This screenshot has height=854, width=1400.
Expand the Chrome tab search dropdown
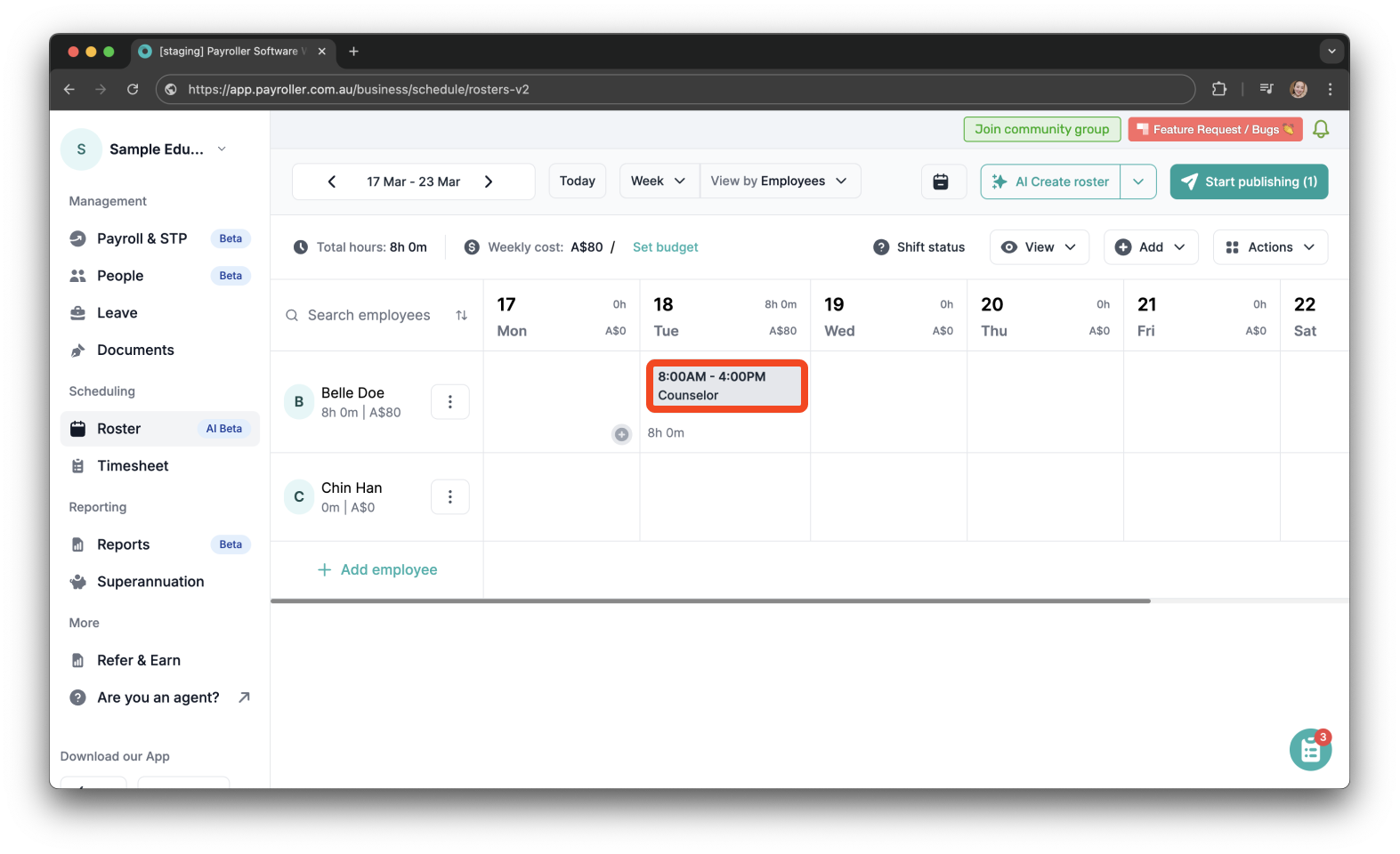tap(1331, 52)
